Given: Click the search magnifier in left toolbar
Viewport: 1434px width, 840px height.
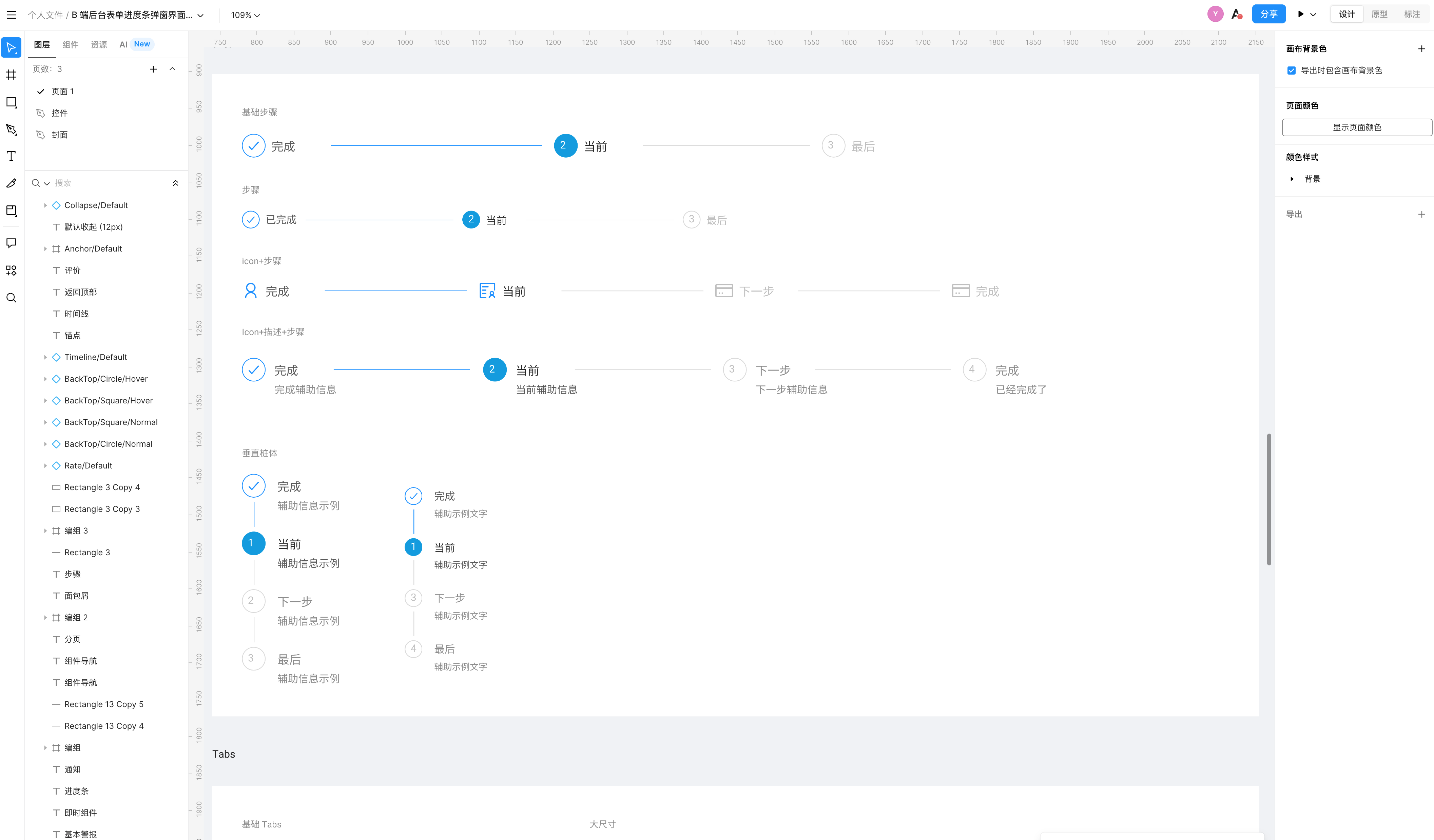Looking at the screenshot, I should coord(12,298).
